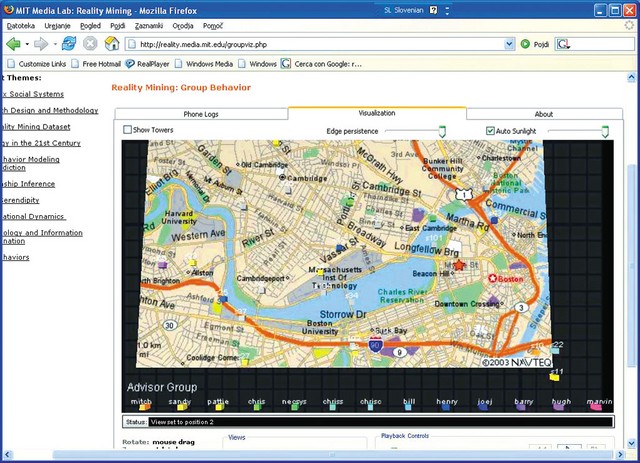Image resolution: width=640 pixels, height=463 pixels.
Task: Click the Stop loading icon
Action: click(90, 44)
